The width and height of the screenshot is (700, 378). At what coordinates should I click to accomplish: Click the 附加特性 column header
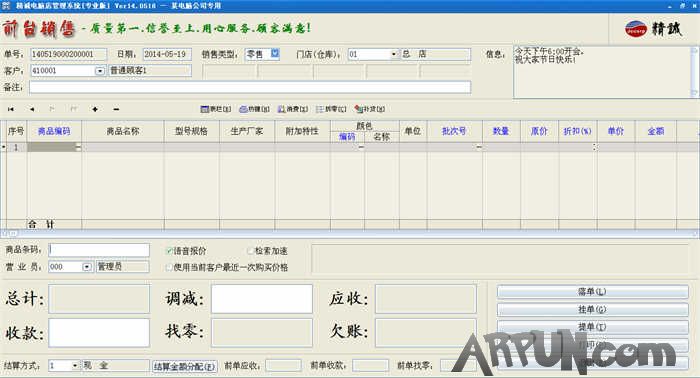coord(302,131)
